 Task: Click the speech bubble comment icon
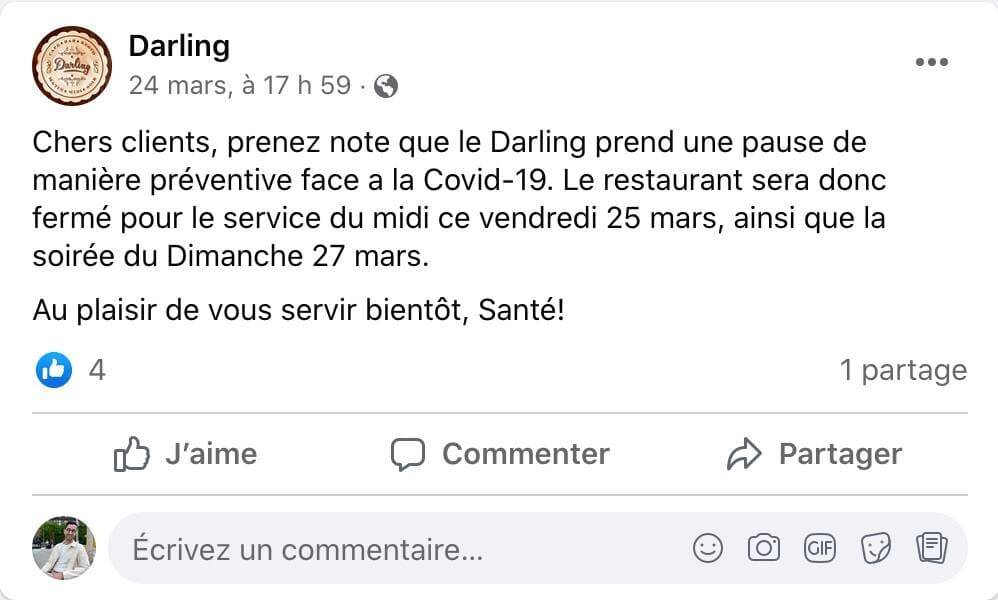tap(407, 455)
